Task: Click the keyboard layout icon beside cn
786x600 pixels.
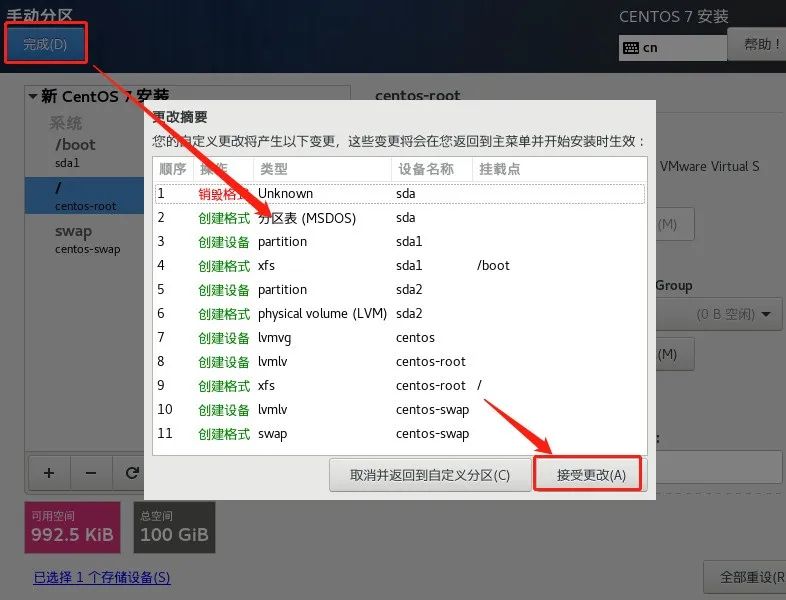Action: pos(631,48)
